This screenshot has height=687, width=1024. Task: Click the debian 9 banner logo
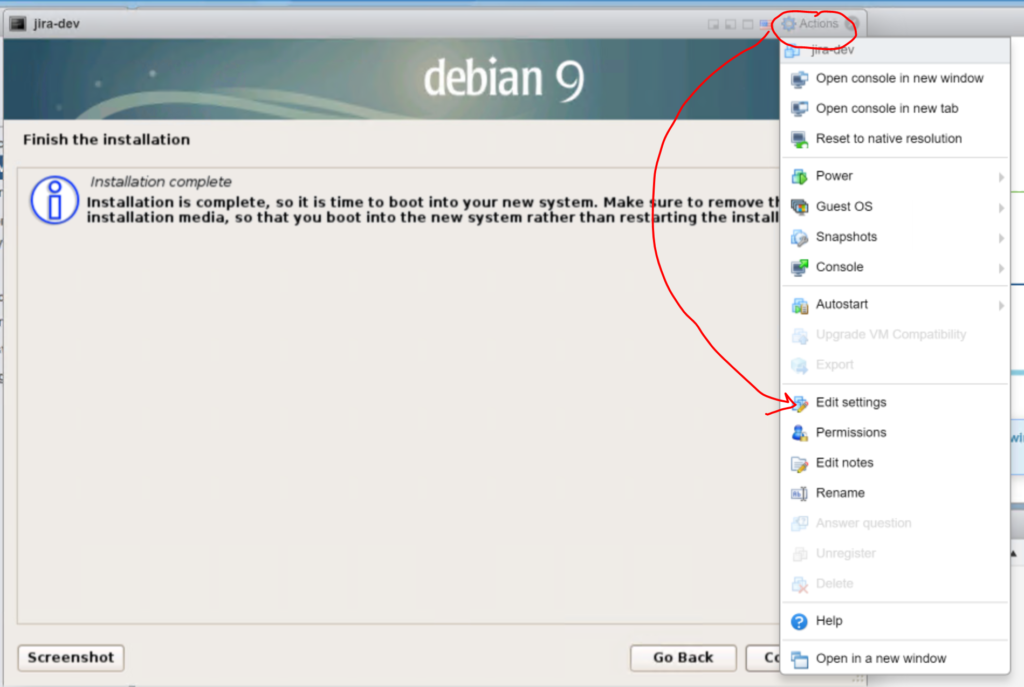[504, 79]
